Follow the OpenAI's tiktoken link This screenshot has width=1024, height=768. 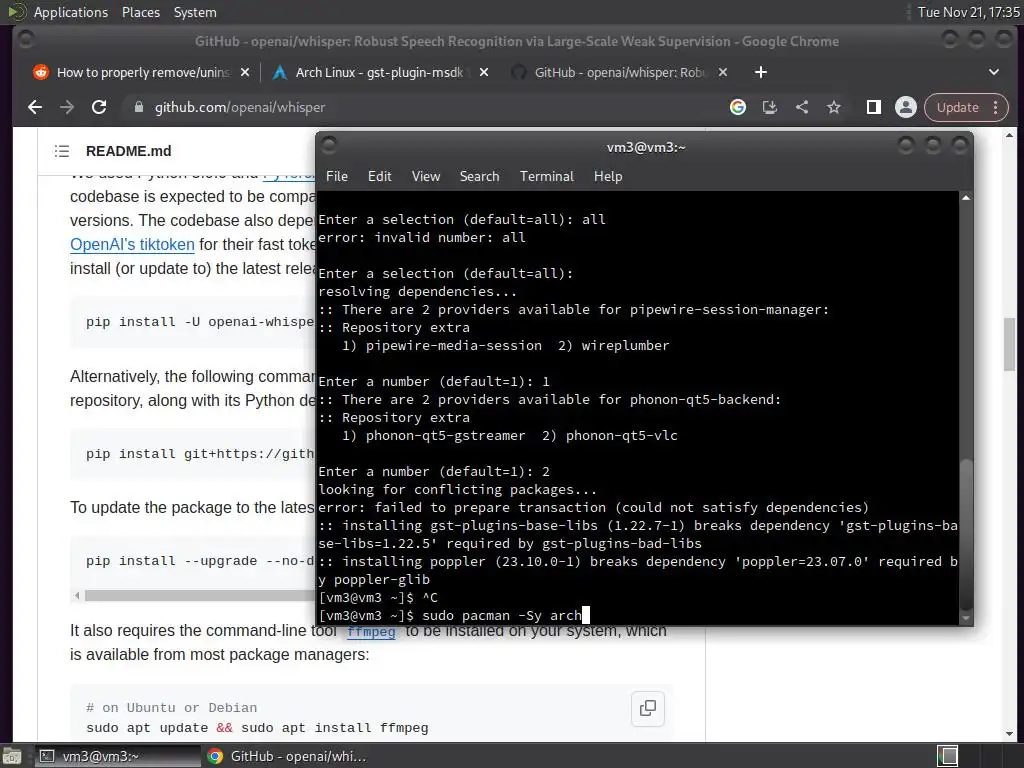(x=133, y=244)
